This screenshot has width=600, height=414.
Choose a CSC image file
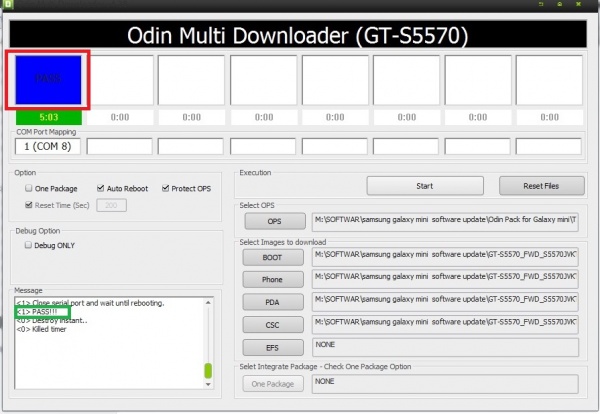click(x=273, y=325)
